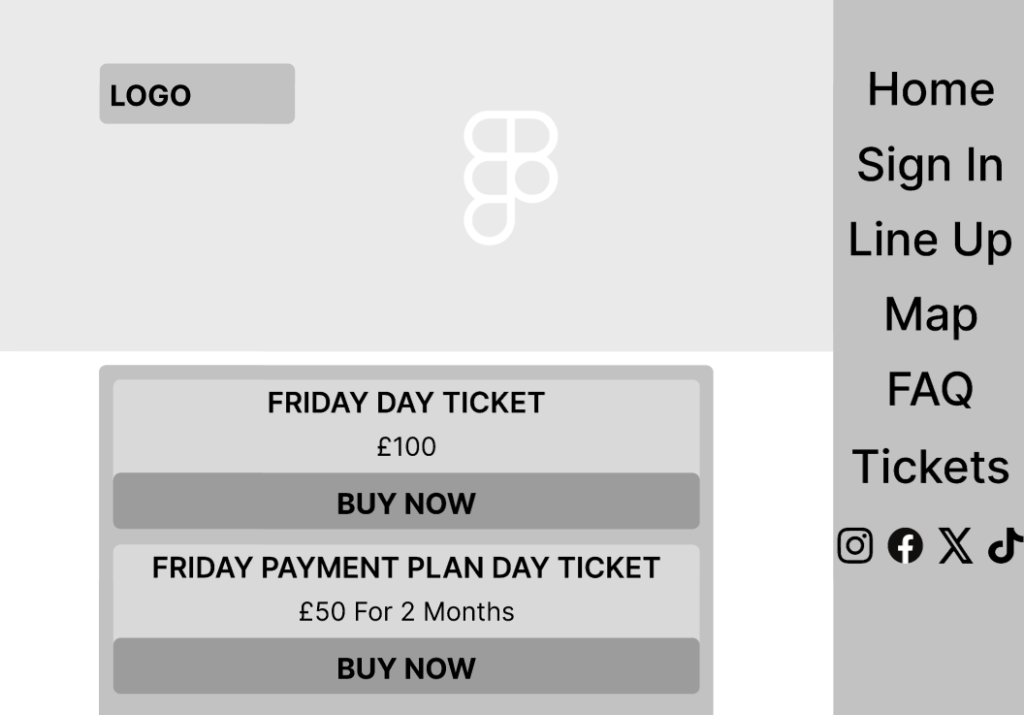
Task: Click the Figma logo in hero banner
Action: click(510, 177)
